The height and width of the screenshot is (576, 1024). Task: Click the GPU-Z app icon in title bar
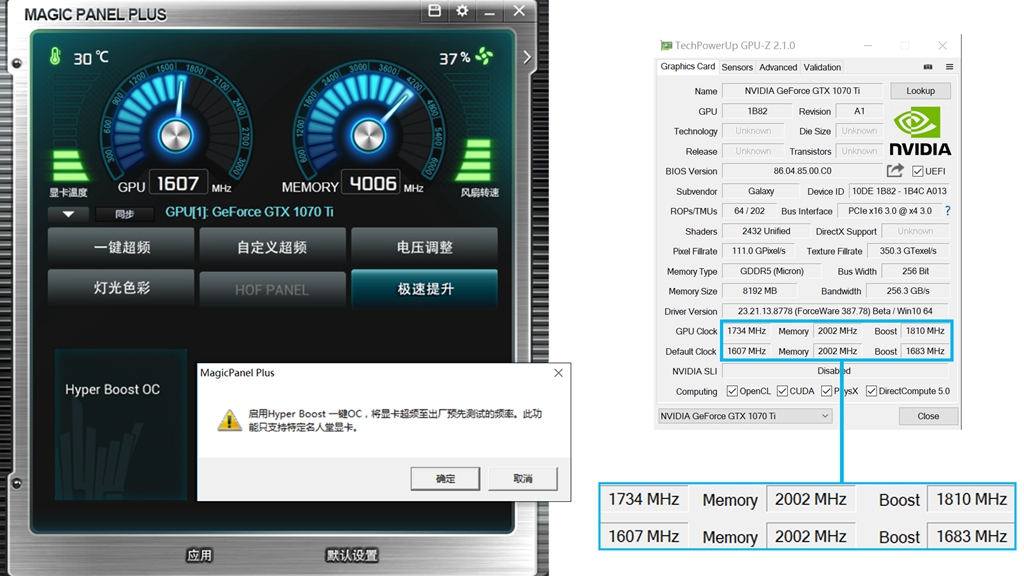[666, 45]
